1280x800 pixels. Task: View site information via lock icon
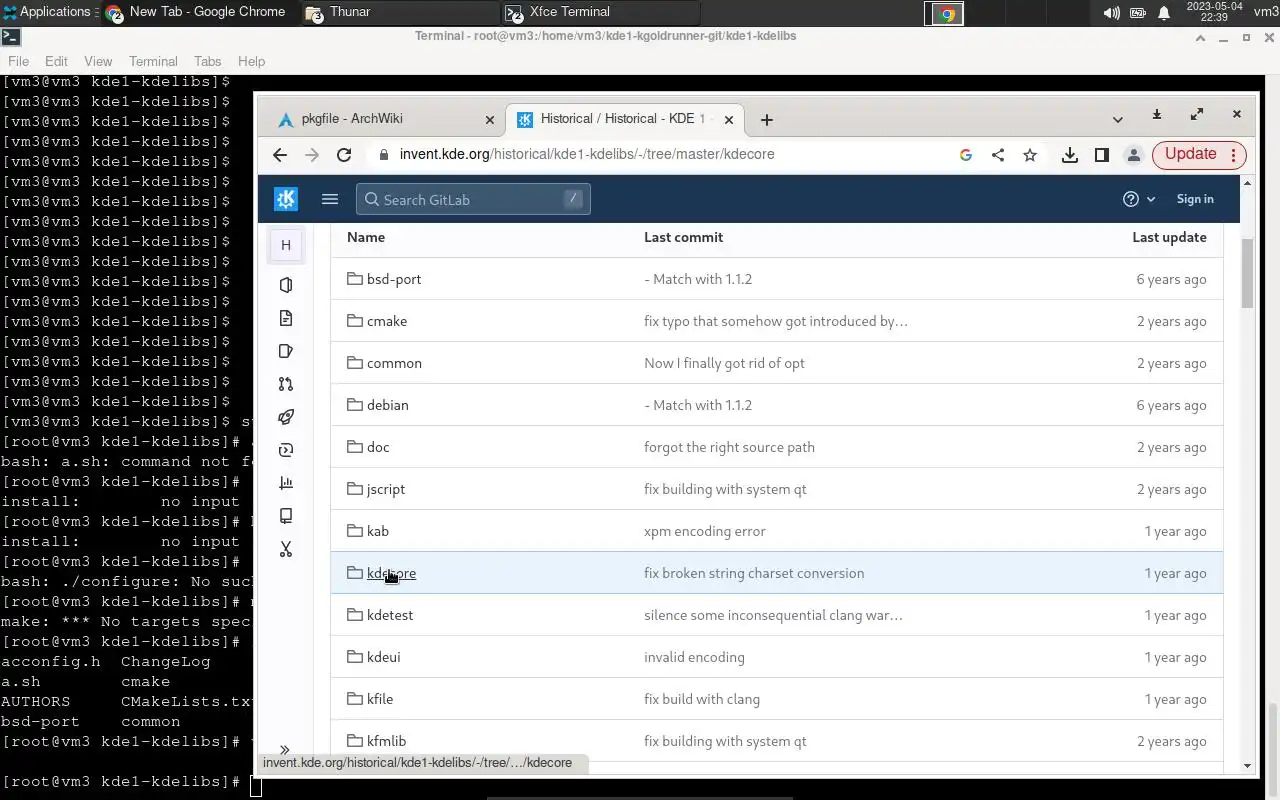tap(383, 155)
